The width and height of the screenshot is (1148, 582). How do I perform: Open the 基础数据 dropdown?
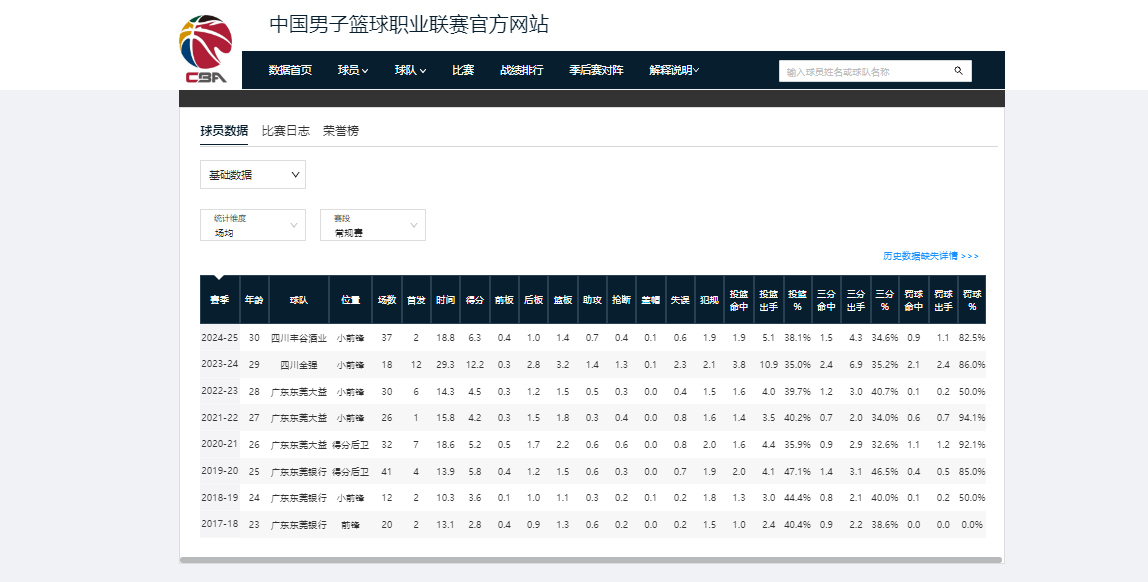coord(253,175)
